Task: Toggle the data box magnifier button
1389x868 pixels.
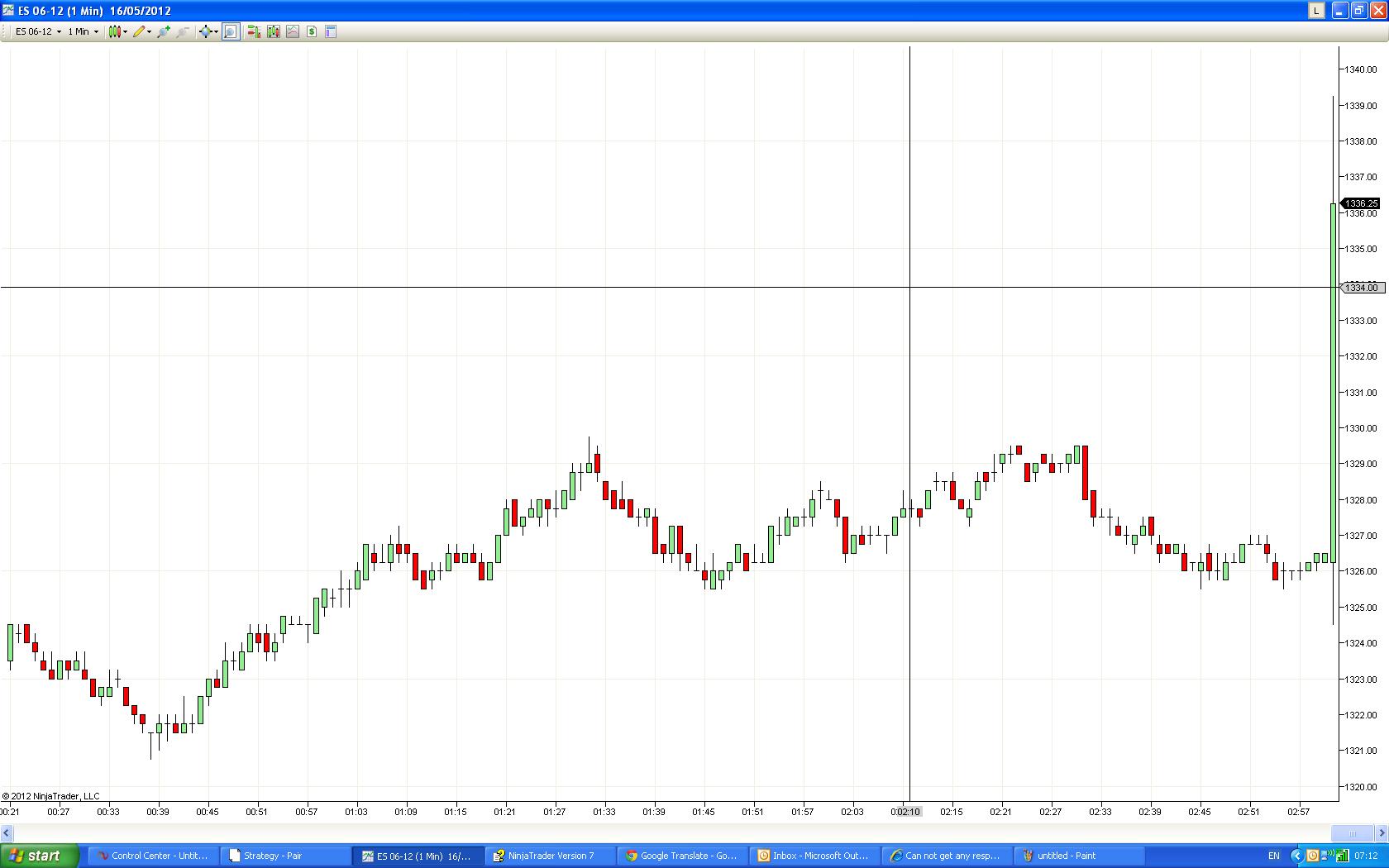Action: [x=231, y=31]
